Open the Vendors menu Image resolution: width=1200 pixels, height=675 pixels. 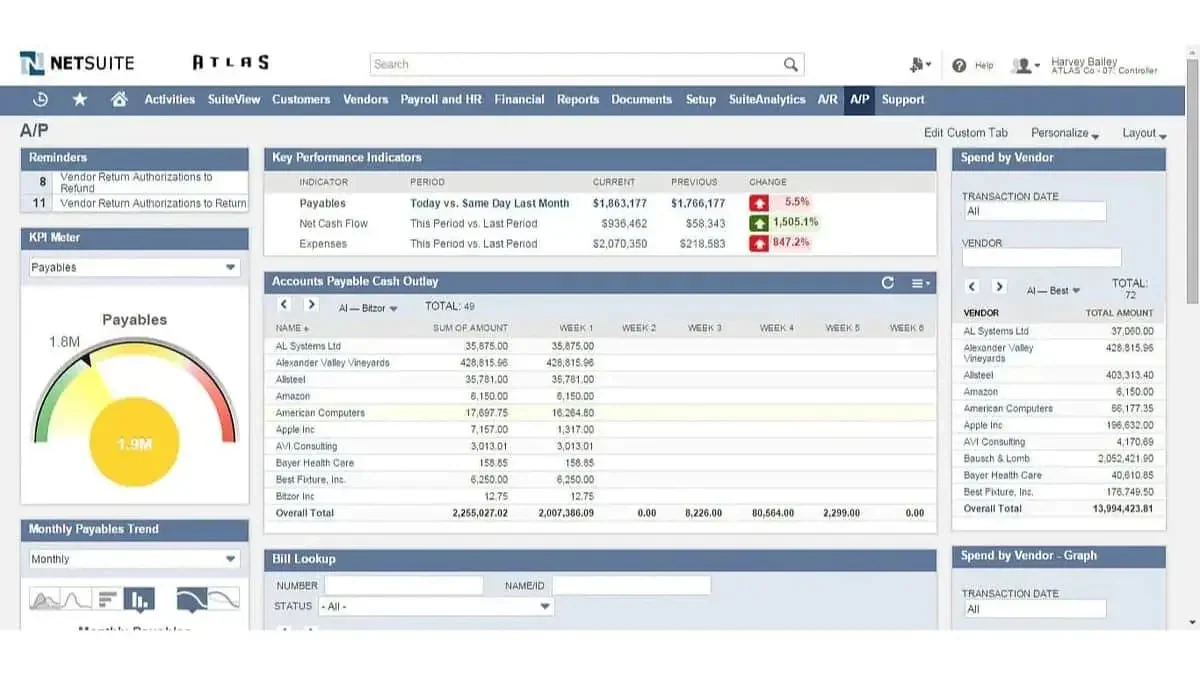point(366,99)
